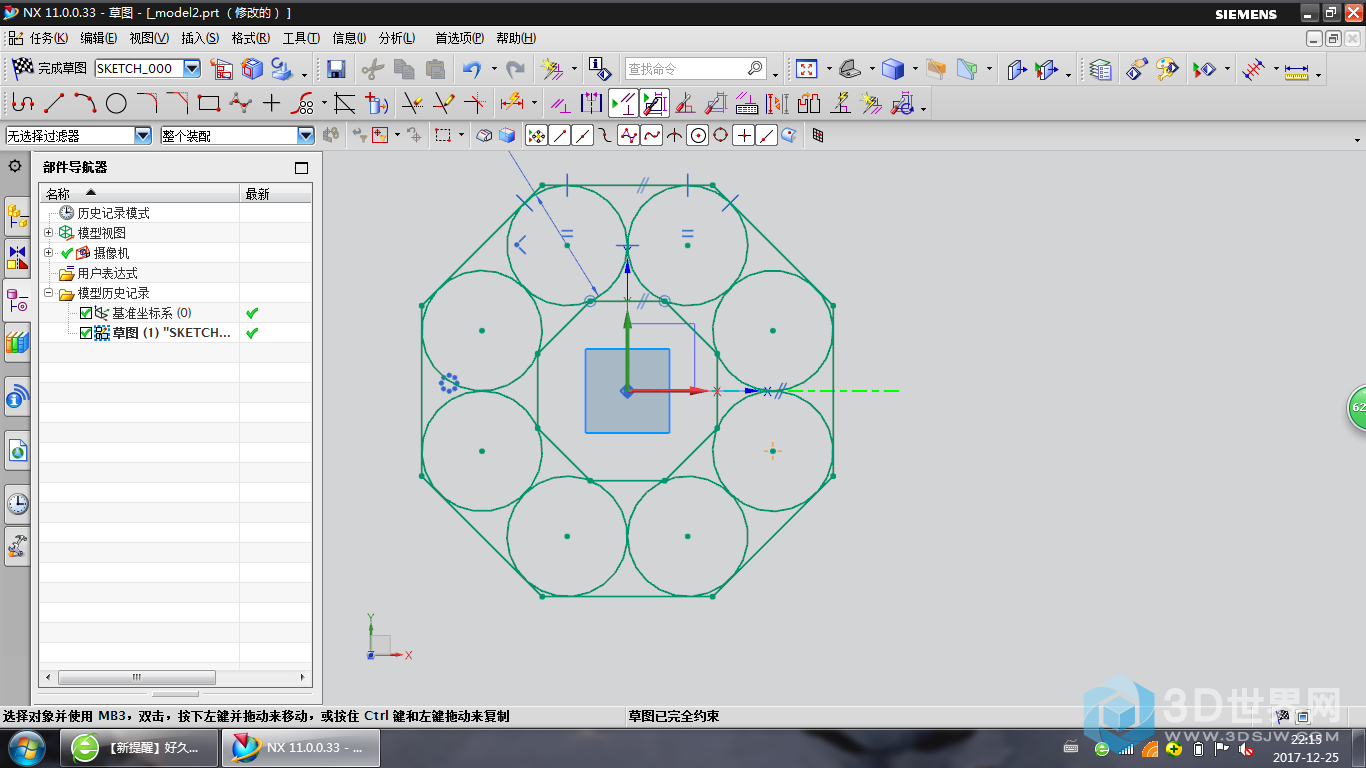
Task: Click the Undo arrow icon
Action: point(471,69)
